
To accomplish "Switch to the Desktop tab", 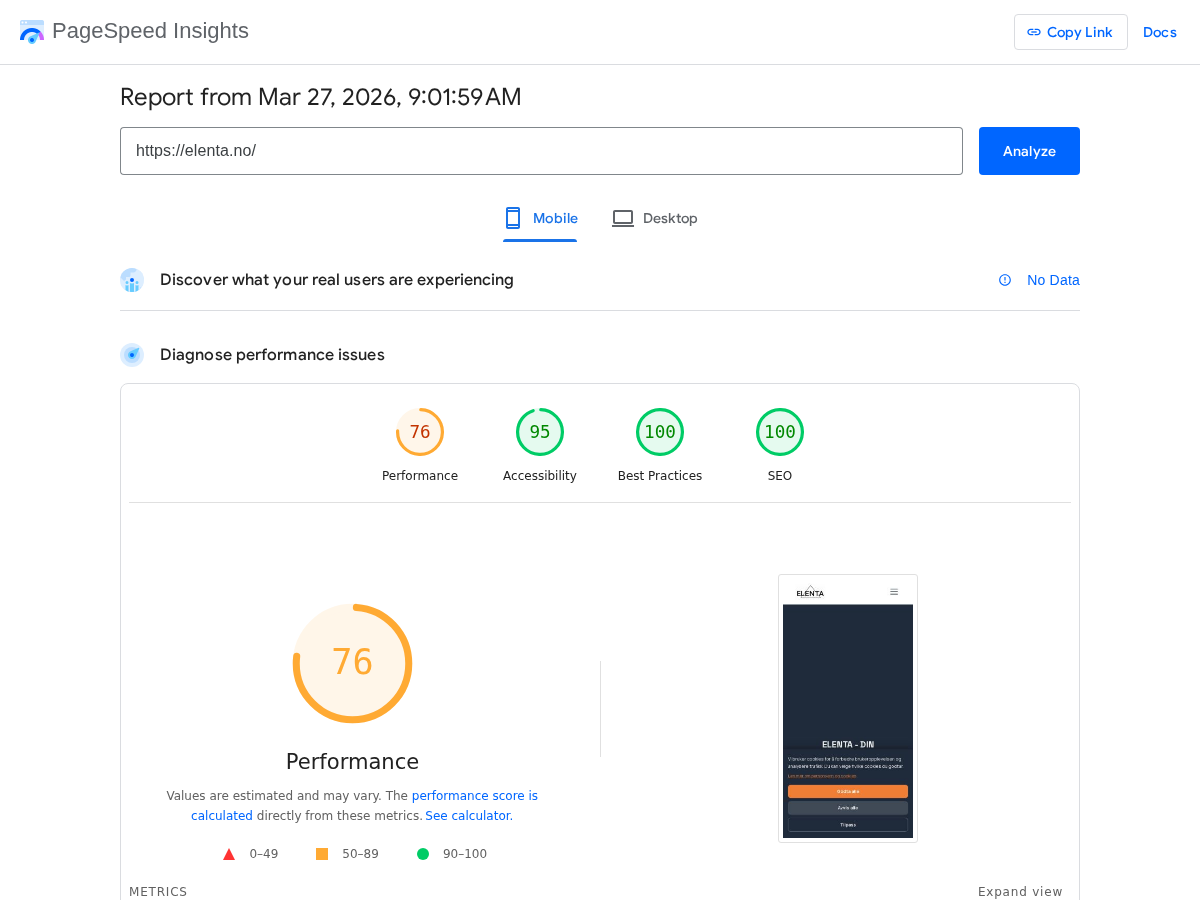I will [655, 218].
